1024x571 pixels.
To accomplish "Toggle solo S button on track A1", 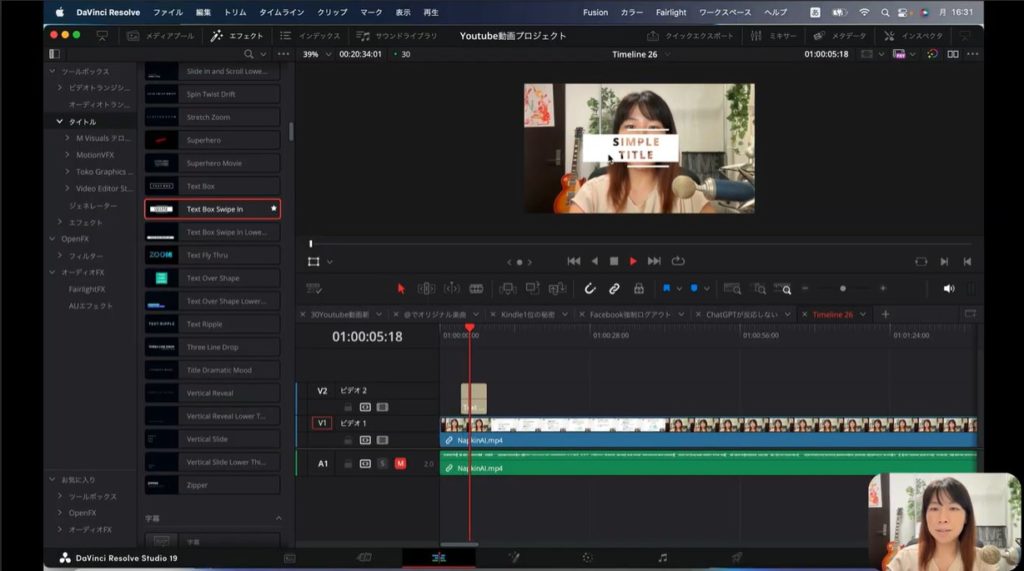I will (x=383, y=463).
